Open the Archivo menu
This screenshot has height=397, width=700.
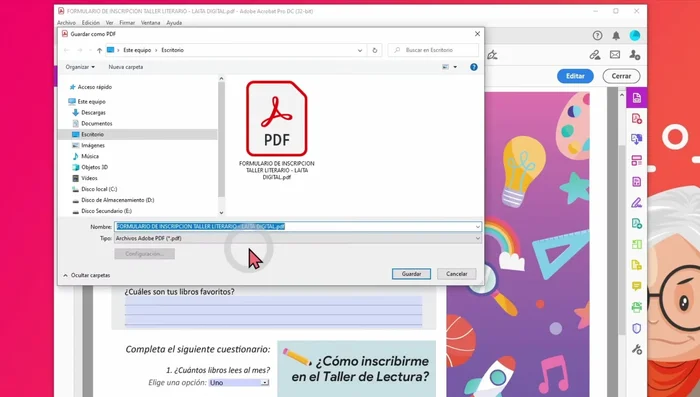[66, 23]
